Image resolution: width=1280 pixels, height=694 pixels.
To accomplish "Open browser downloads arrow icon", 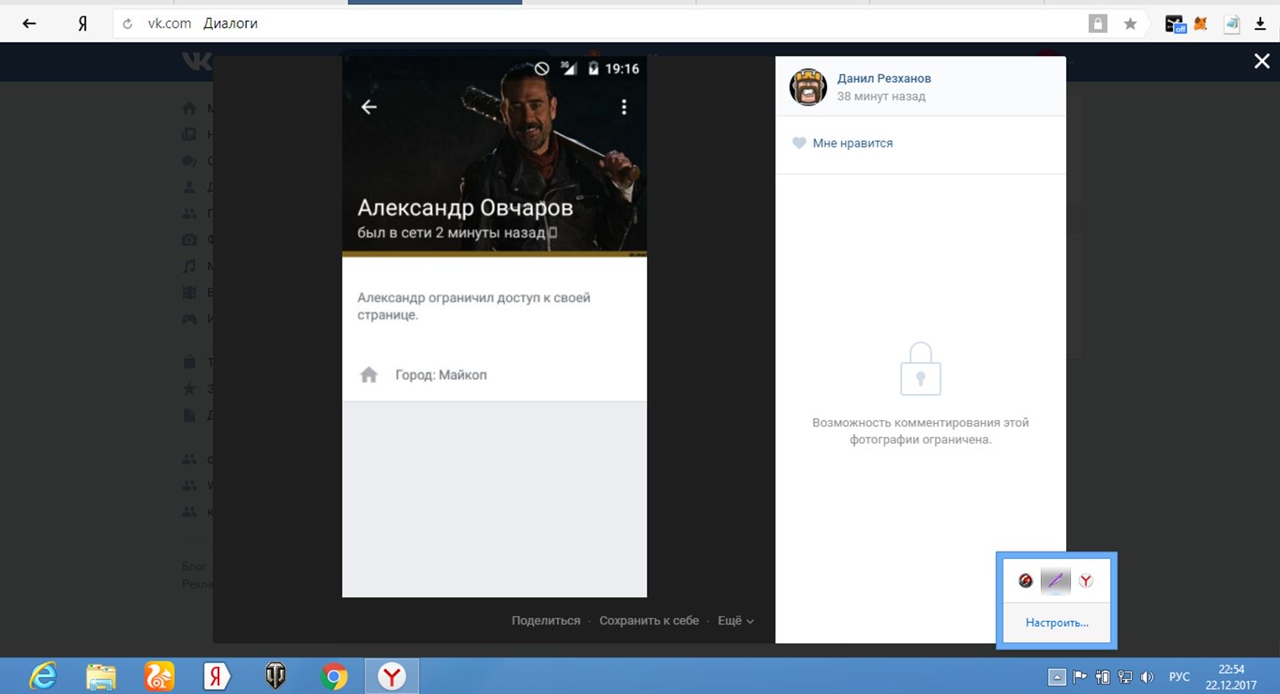I will tap(1260, 24).
